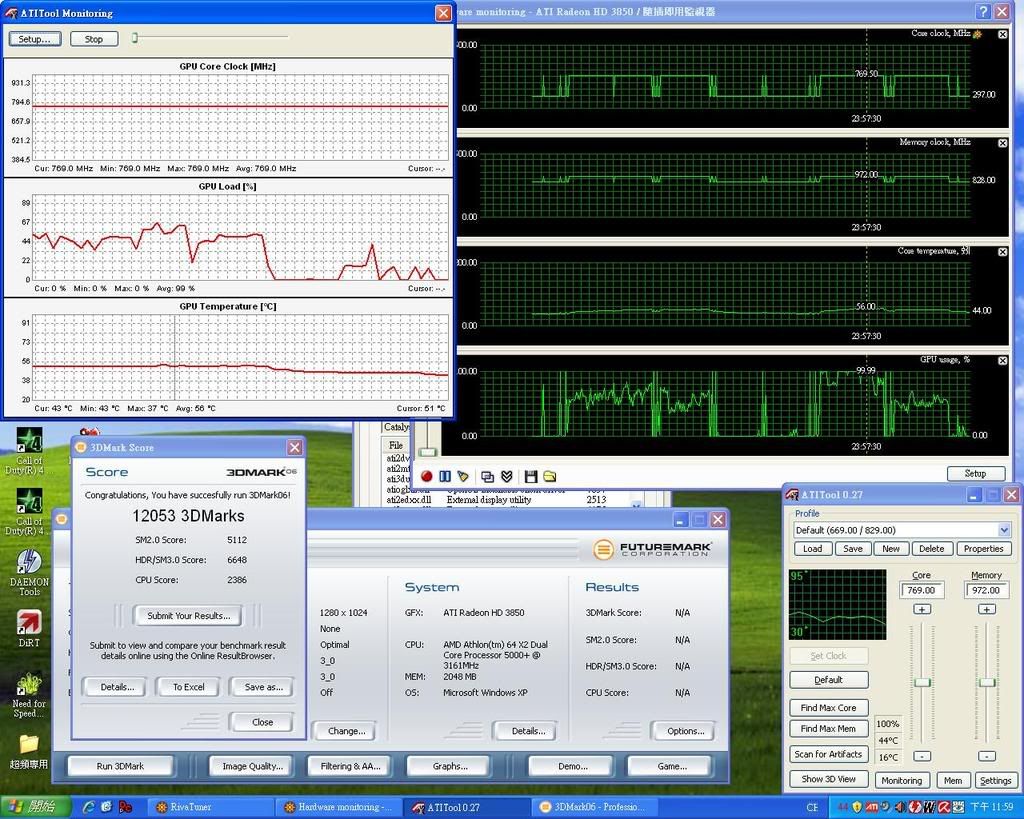Increase Memory clock with plus button
Screen dimensions: 1024x819
click(986, 609)
